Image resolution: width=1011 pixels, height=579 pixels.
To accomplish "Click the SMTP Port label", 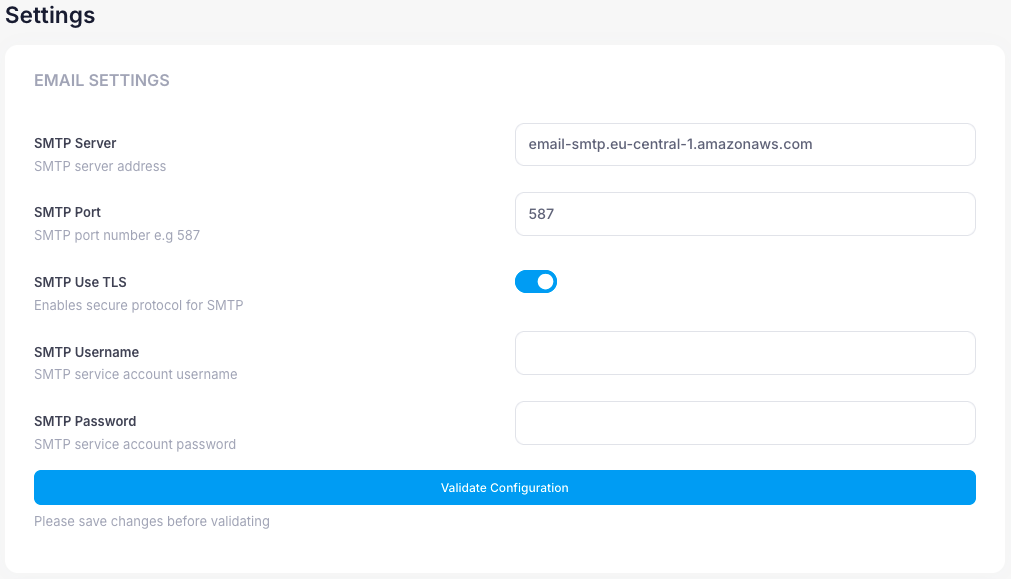I will [x=67, y=212].
